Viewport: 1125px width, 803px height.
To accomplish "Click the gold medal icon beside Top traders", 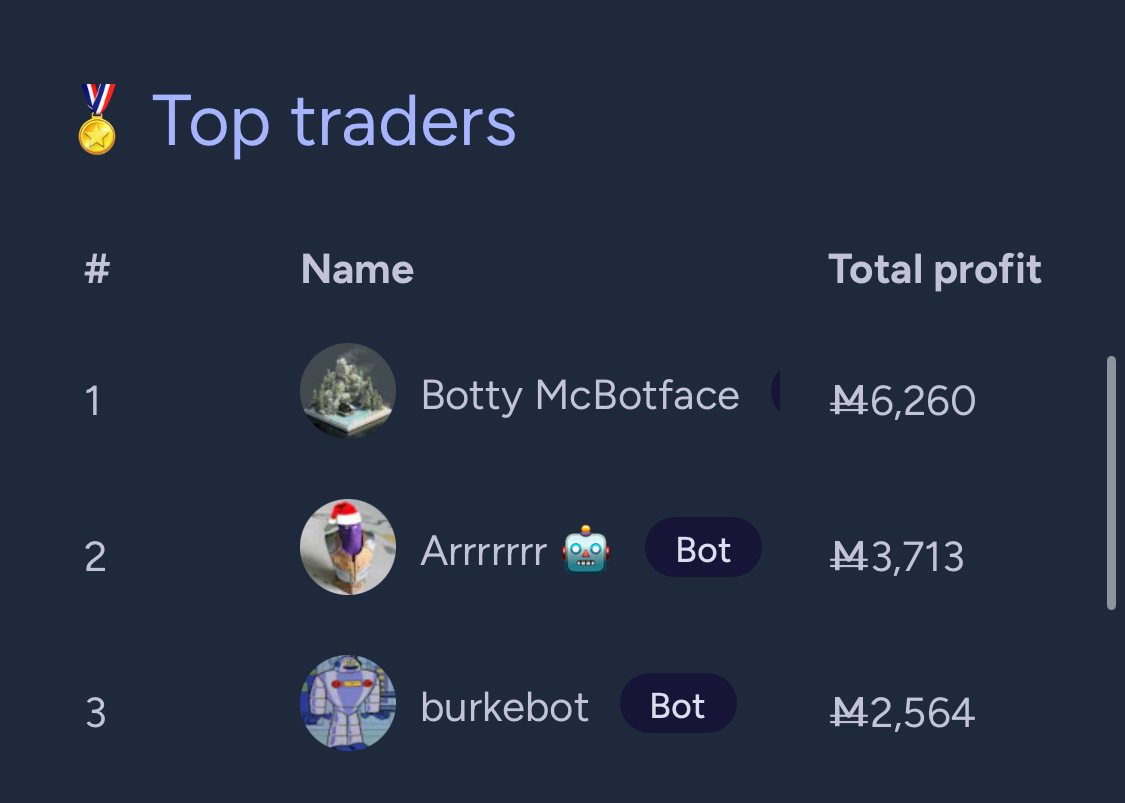I will click(x=97, y=119).
